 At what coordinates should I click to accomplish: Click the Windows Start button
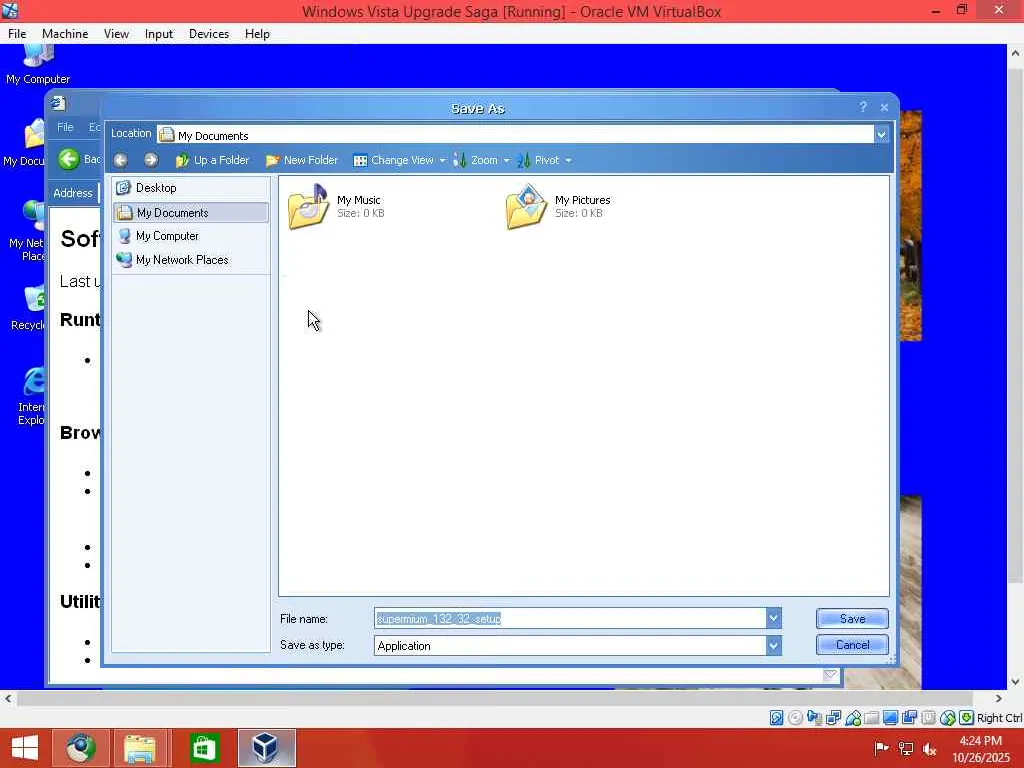[x=25, y=748]
